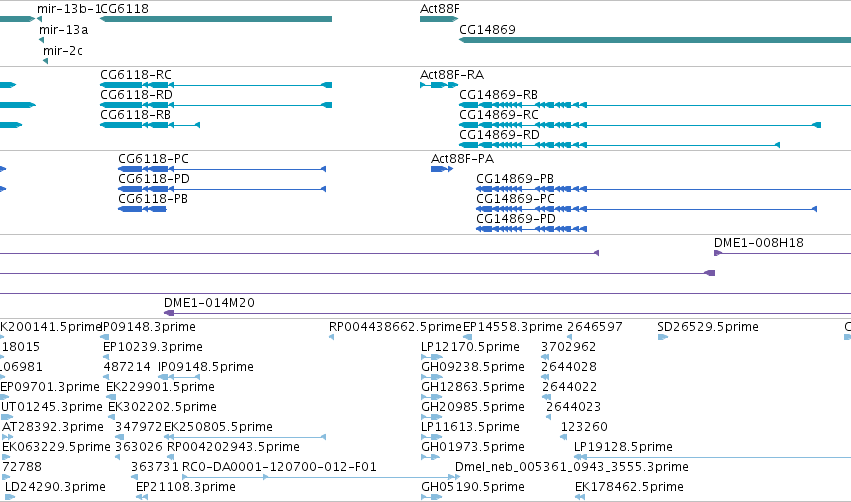
Task: Click the 2644022 feature label
Action: click(569, 387)
